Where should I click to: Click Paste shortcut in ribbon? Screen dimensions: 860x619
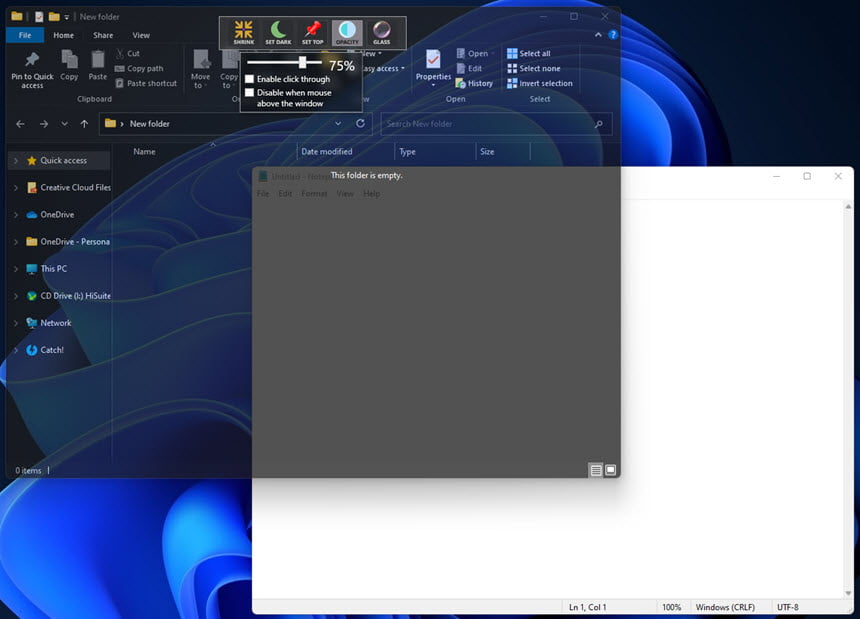pyautogui.click(x=146, y=83)
